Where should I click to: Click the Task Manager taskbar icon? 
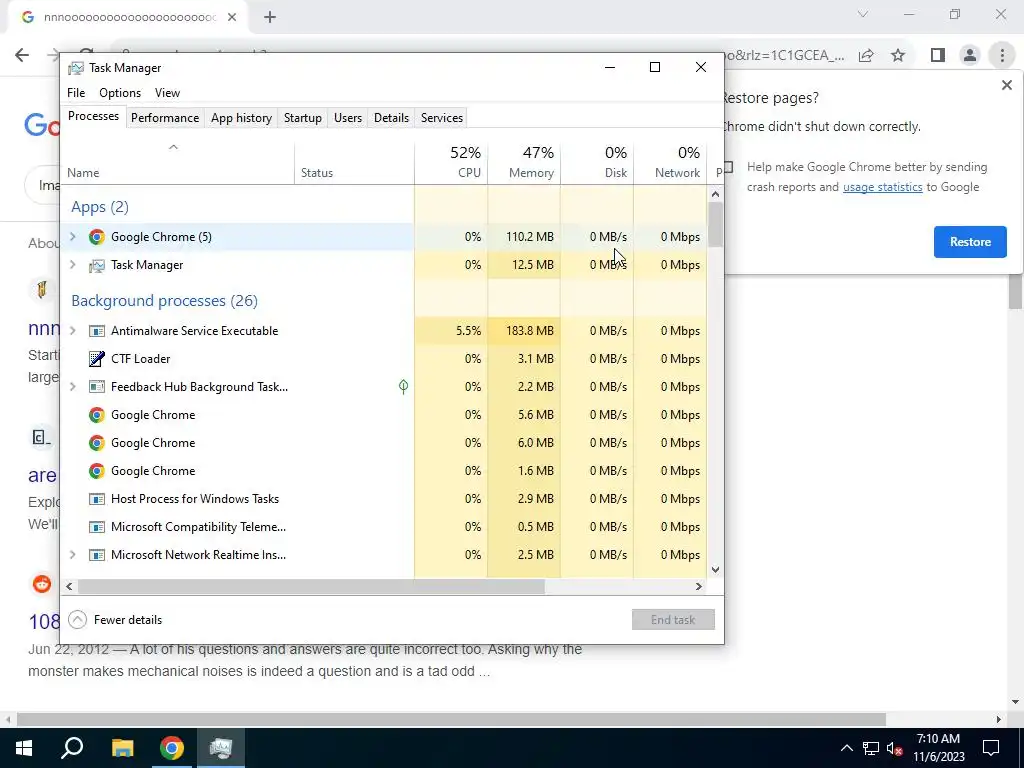click(x=221, y=748)
